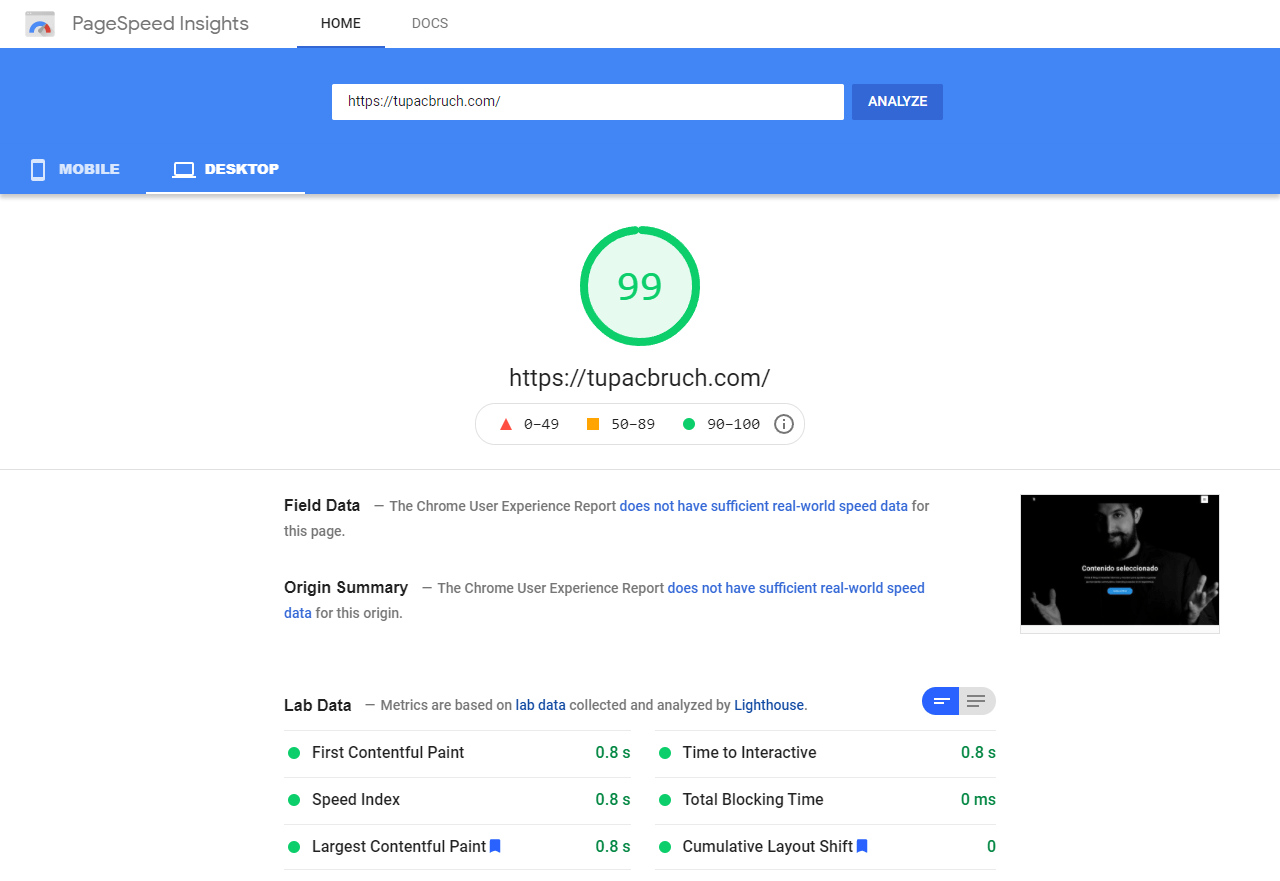Click the real-world speed data link in Field Data
The image size is (1280, 881).
pyautogui.click(x=762, y=506)
